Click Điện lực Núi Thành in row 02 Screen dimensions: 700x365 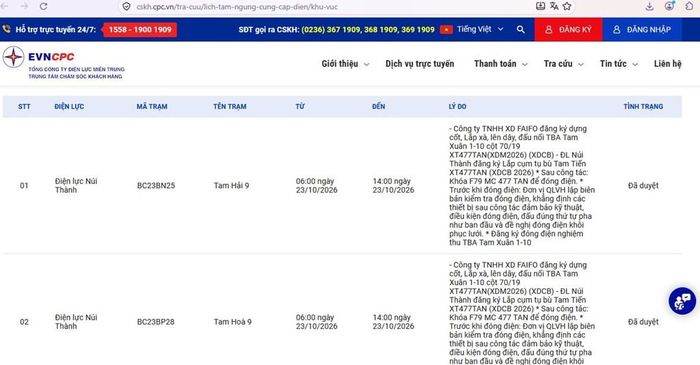click(76, 322)
